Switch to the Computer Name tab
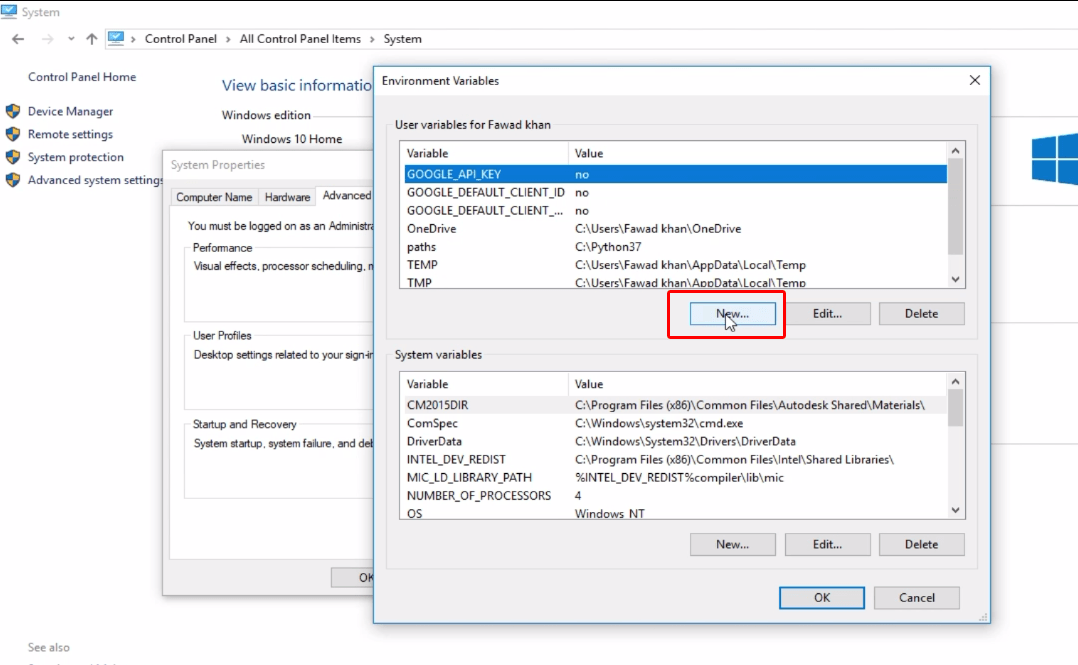 click(214, 197)
